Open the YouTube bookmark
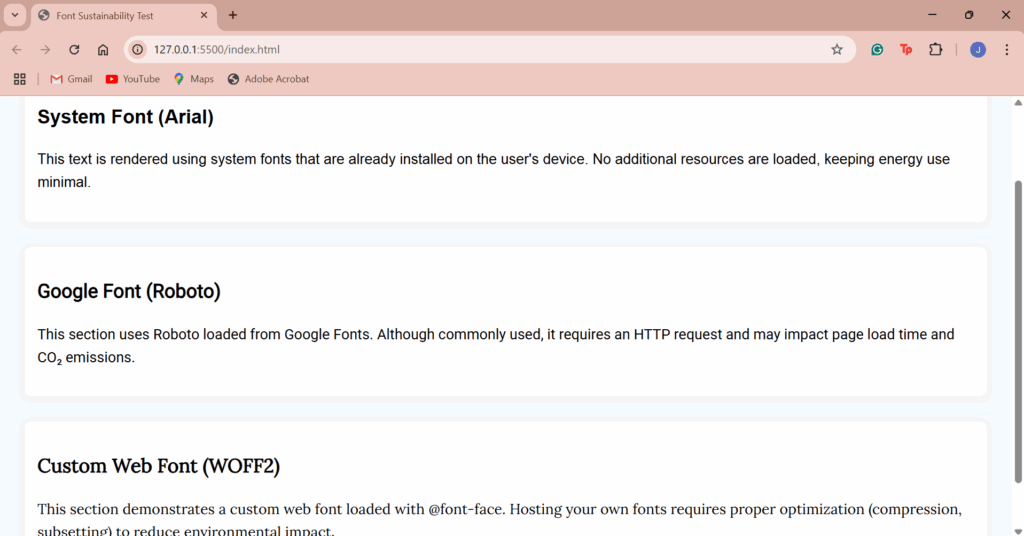Image resolution: width=1024 pixels, height=536 pixels. pos(133,79)
